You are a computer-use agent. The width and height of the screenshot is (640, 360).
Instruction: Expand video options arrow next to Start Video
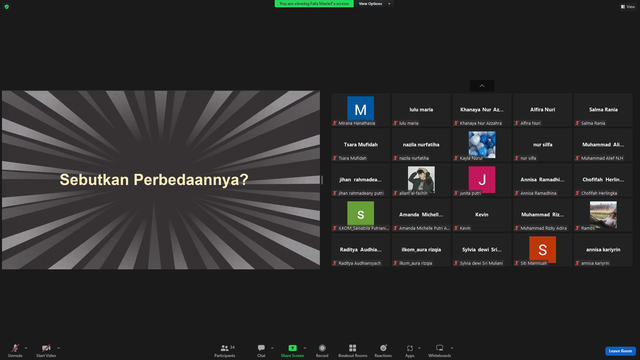[58, 348]
